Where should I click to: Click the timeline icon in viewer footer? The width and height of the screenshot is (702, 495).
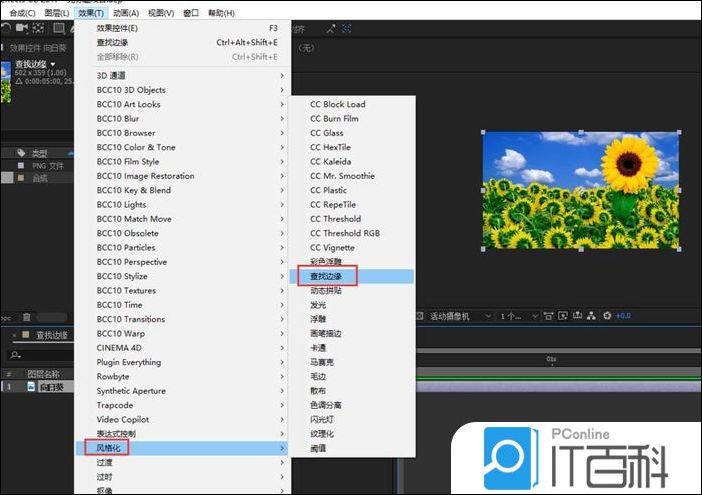point(578,316)
